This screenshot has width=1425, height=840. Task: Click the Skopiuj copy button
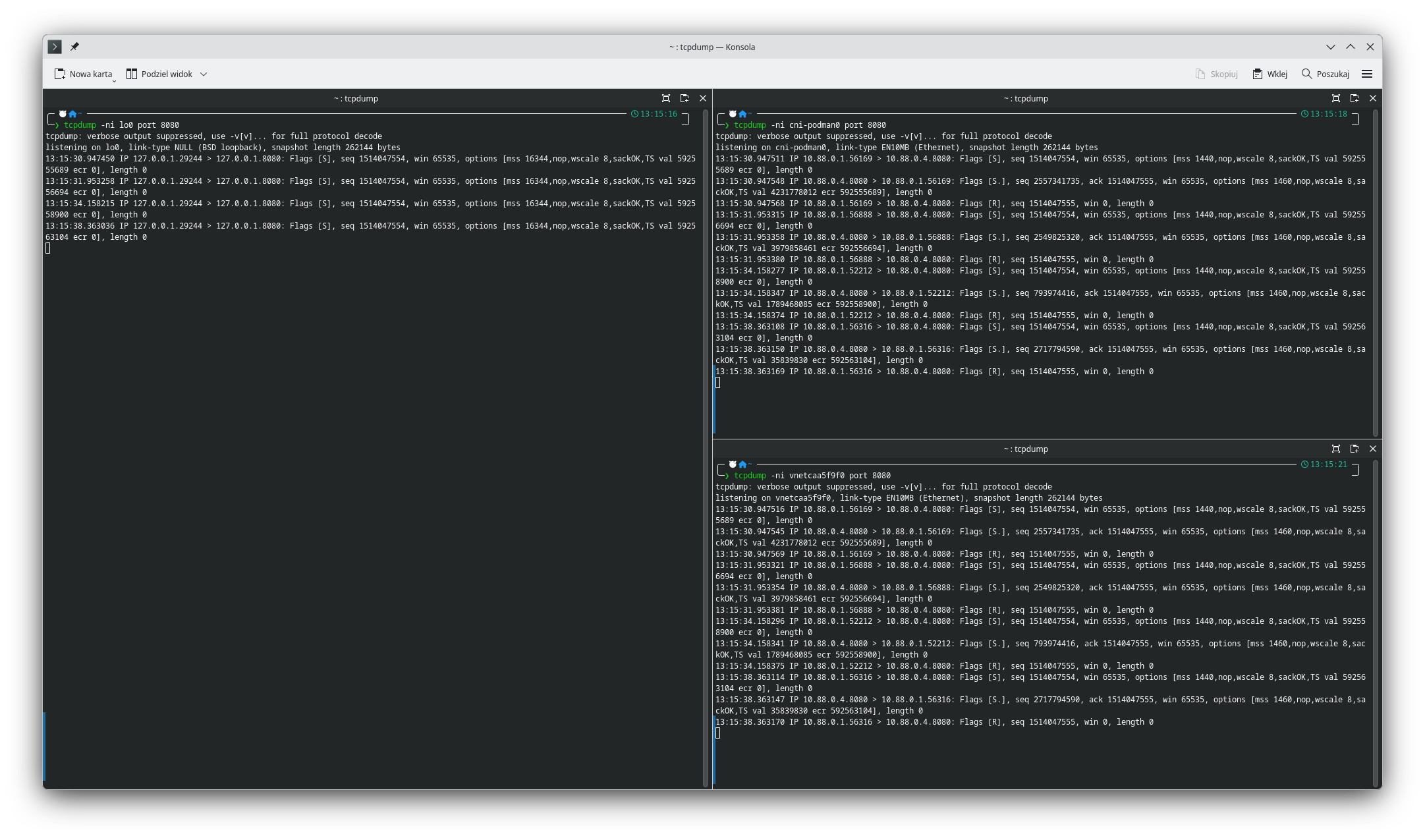pyautogui.click(x=1216, y=74)
